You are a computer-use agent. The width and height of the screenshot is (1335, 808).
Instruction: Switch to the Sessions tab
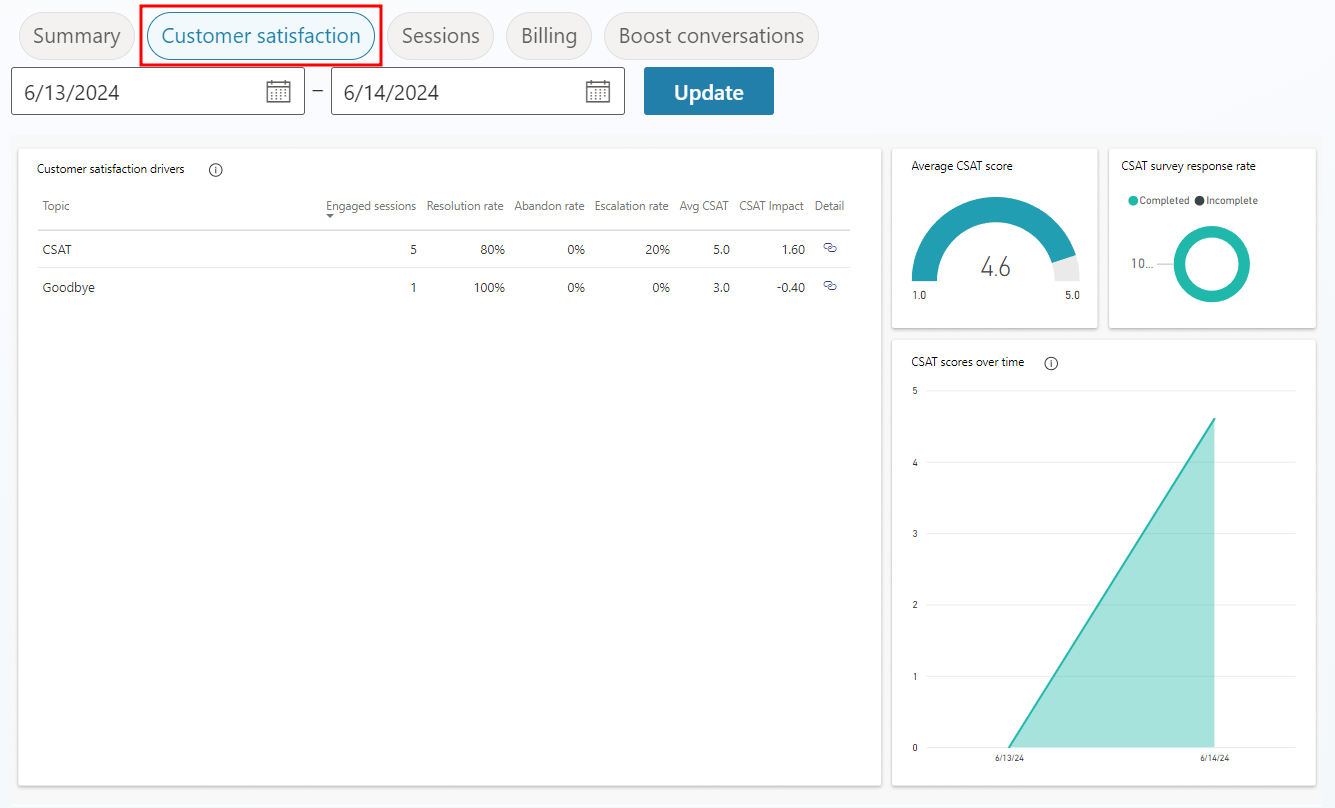(x=441, y=35)
